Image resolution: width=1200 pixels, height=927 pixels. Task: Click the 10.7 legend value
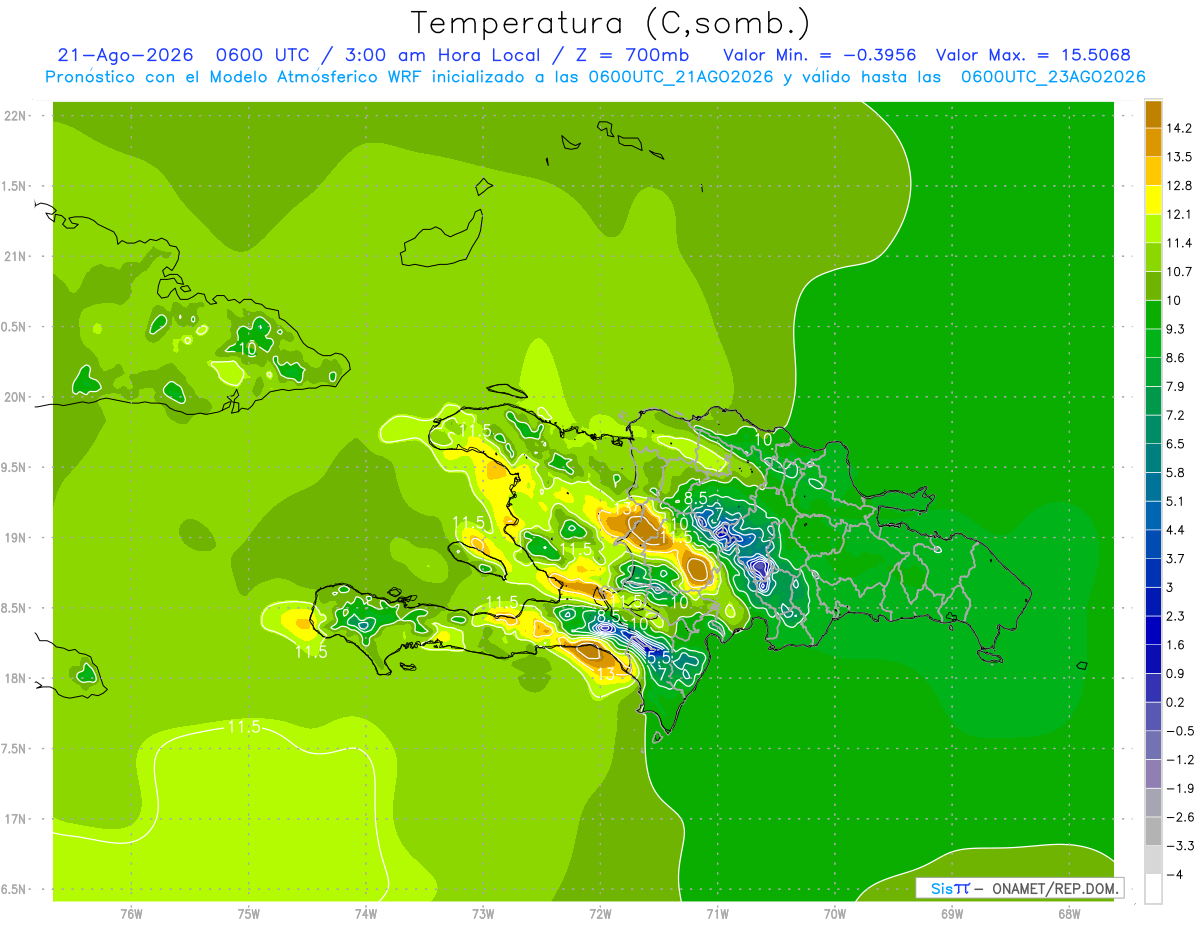point(1181,272)
